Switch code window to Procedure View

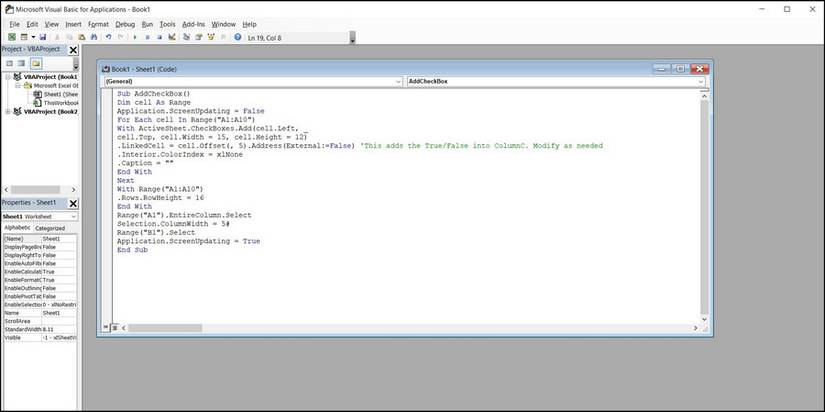point(105,328)
